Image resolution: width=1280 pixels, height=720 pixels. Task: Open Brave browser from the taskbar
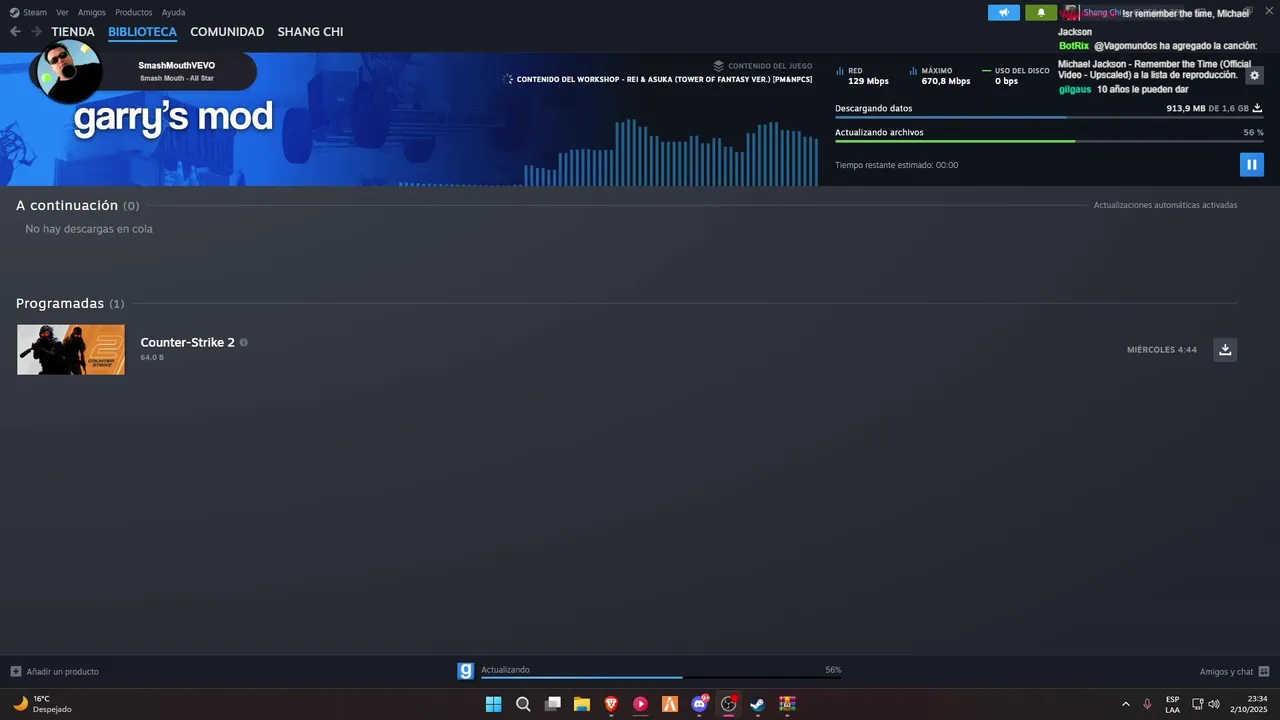[x=611, y=704]
